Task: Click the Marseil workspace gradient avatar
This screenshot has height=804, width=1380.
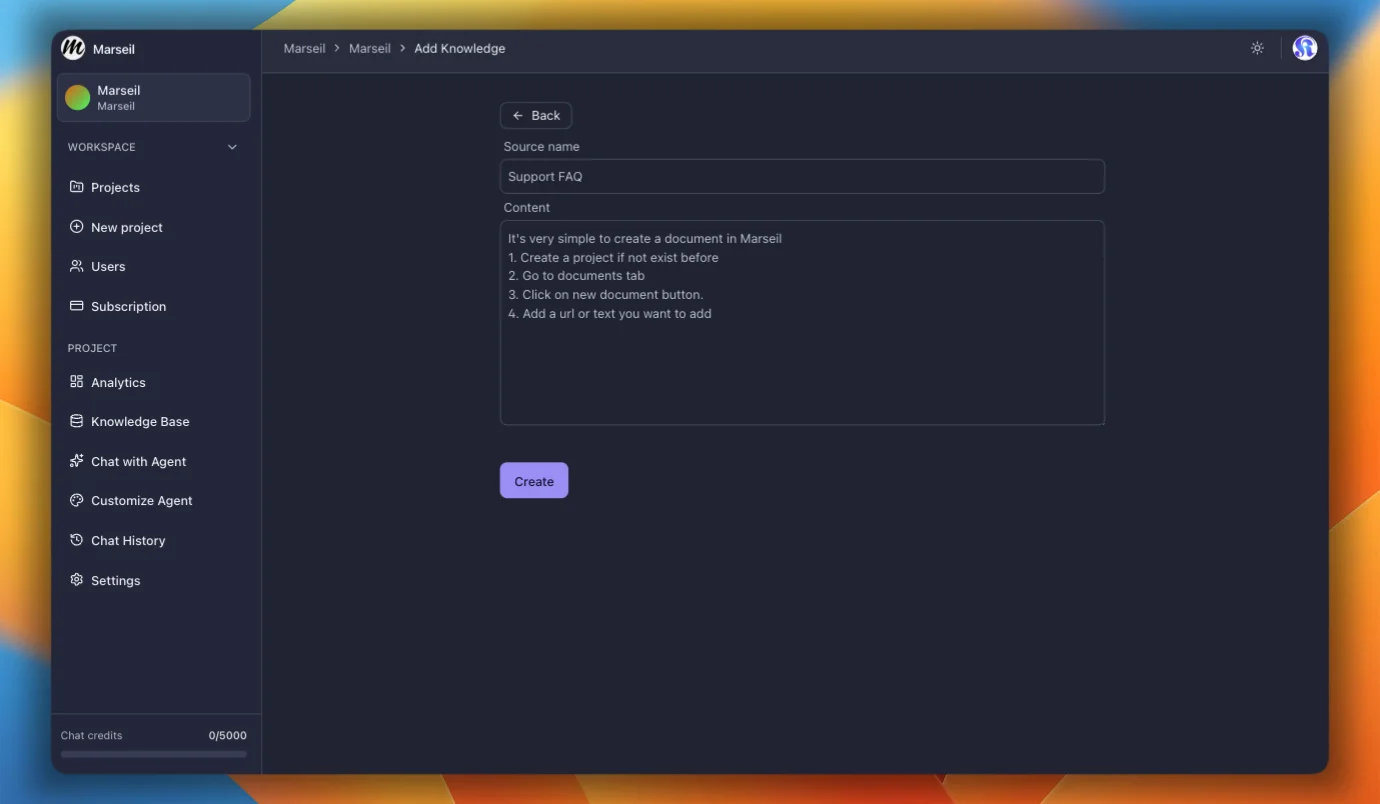Action: [x=77, y=97]
